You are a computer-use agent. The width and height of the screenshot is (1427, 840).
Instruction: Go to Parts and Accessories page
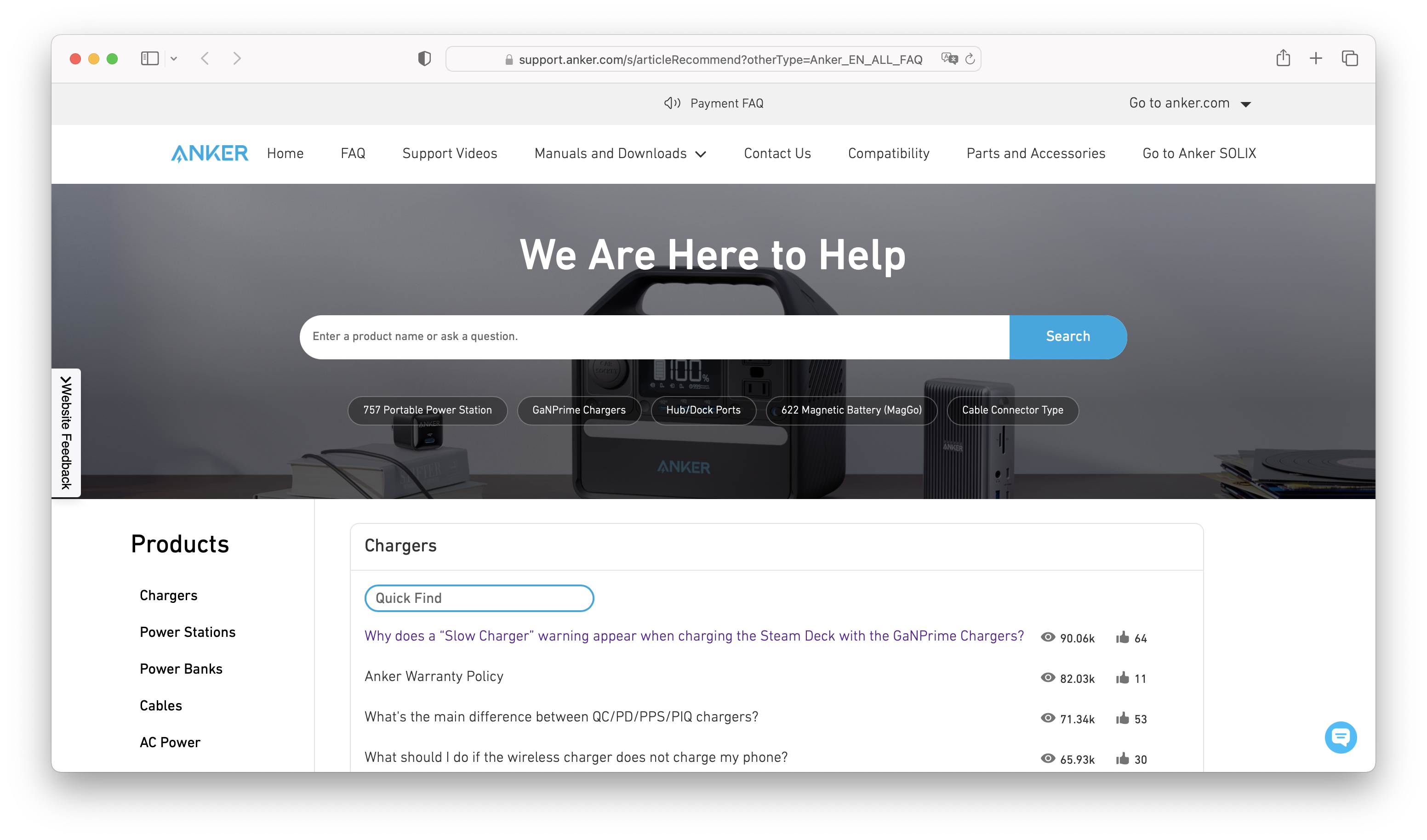point(1036,153)
